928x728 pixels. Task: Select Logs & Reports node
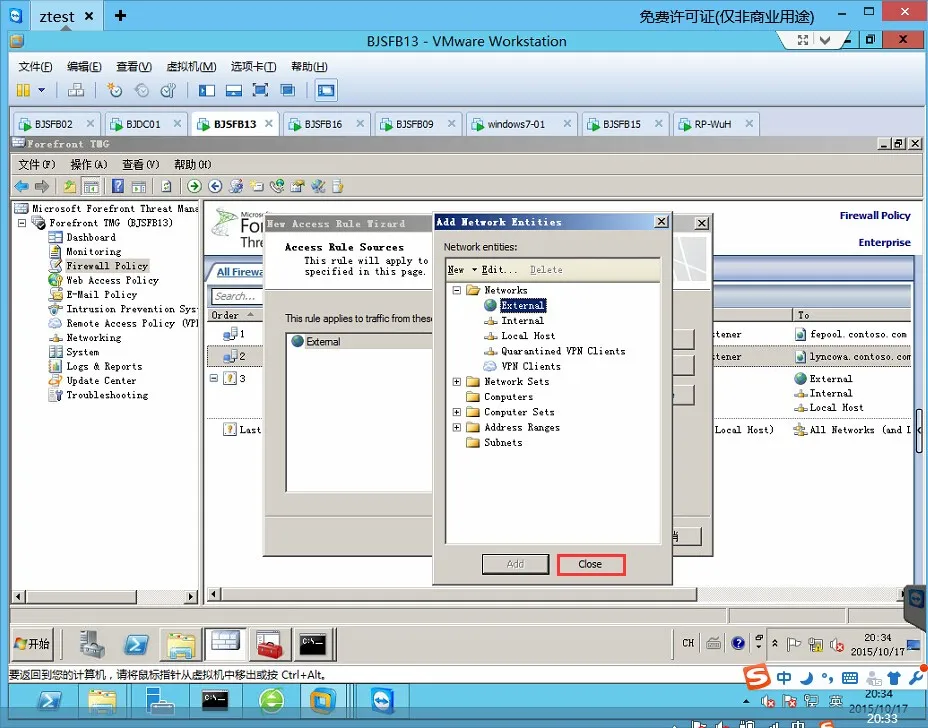(x=104, y=366)
